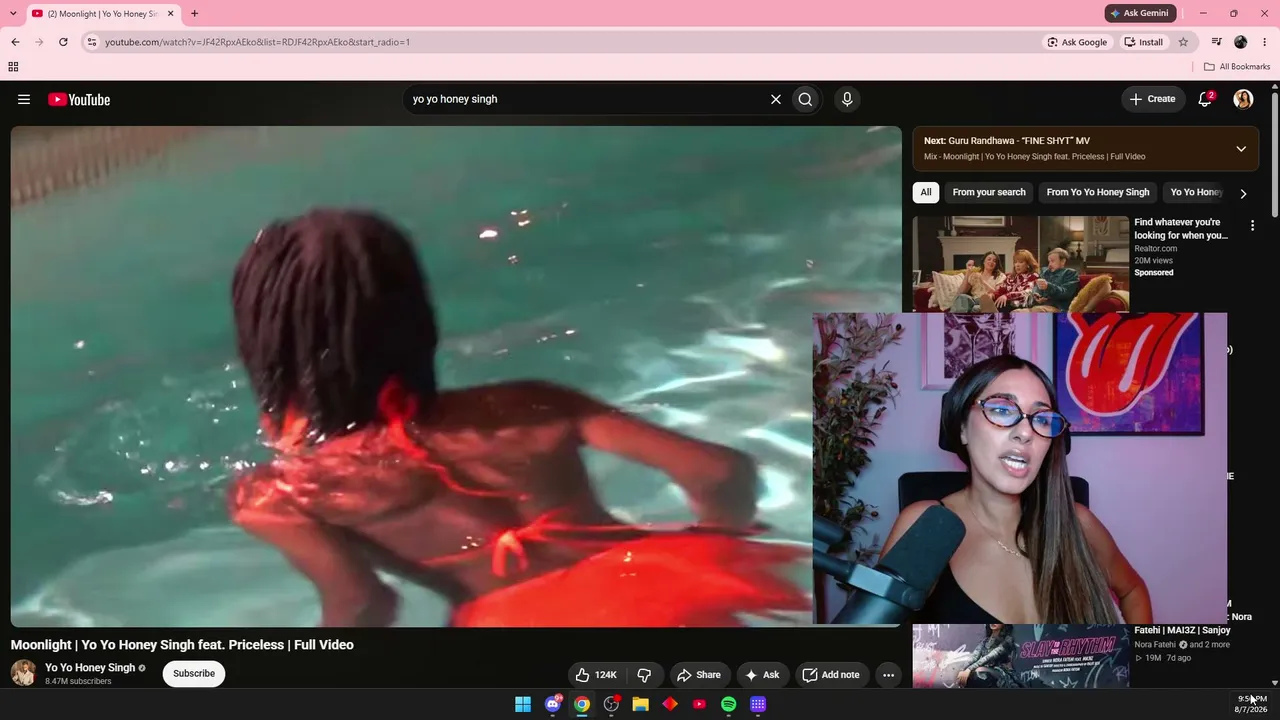Image resolution: width=1280 pixels, height=720 pixels.
Task: Open Discord from the taskbar
Action: (x=553, y=704)
